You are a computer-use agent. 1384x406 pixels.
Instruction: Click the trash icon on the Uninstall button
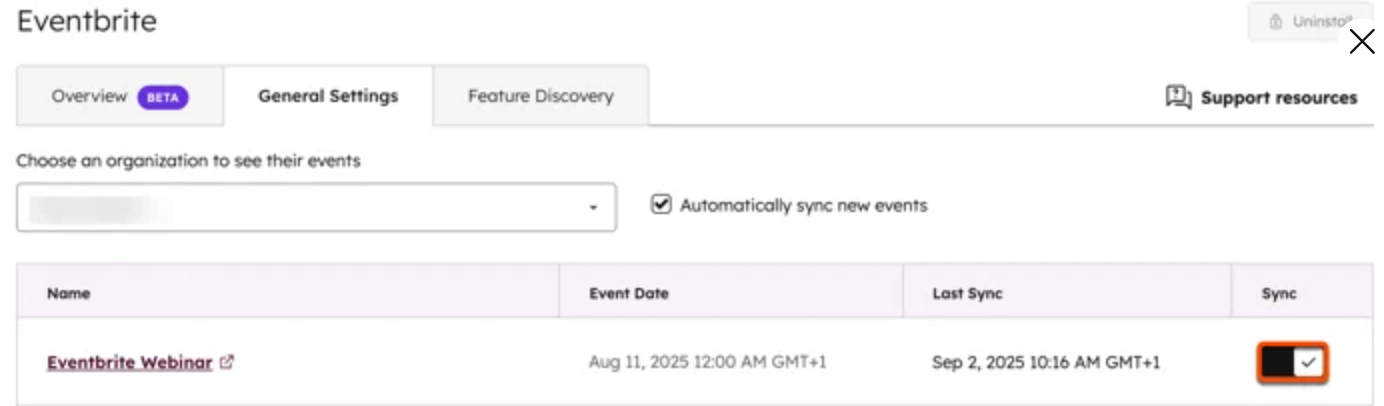1275,22
